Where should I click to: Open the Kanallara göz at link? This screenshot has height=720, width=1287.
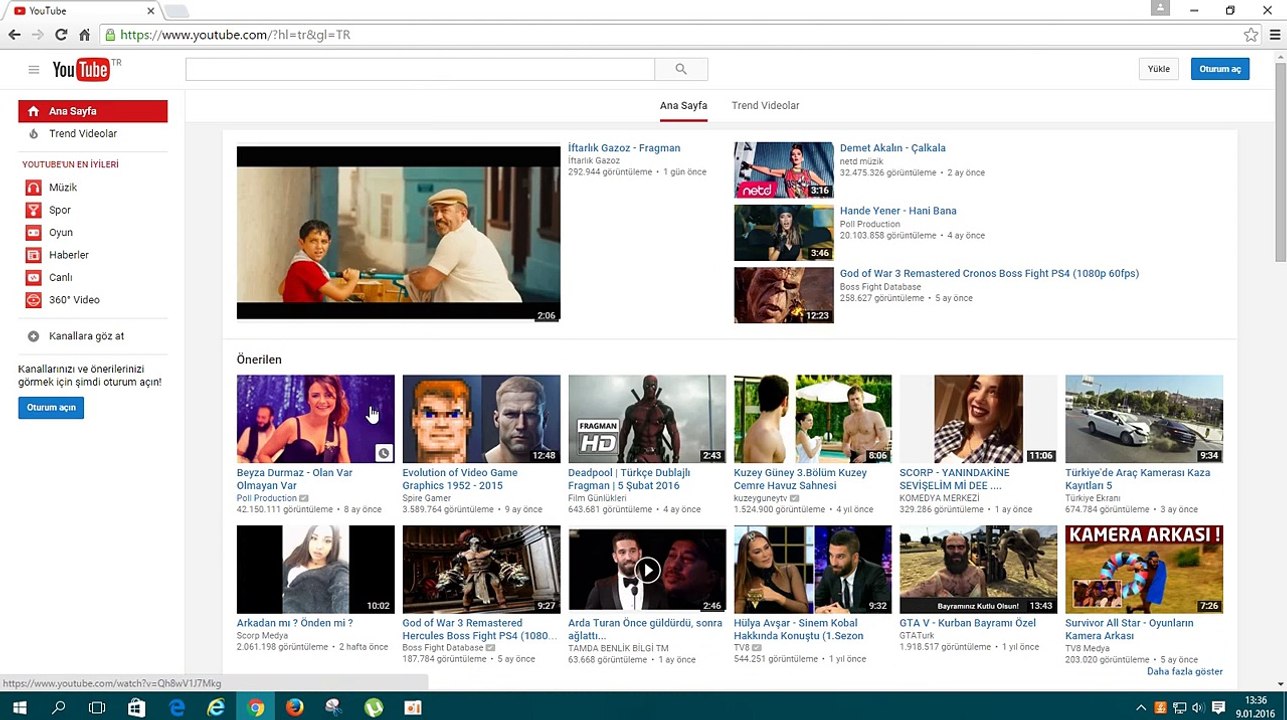point(86,336)
